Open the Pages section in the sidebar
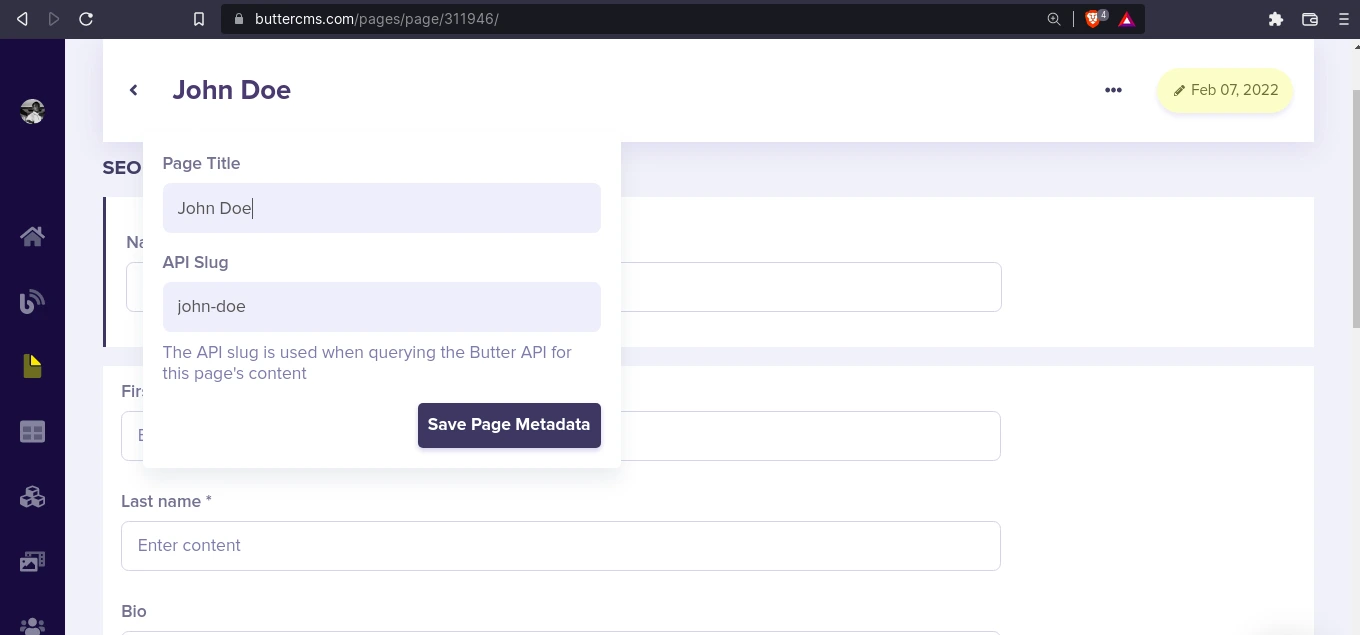1360x635 pixels. [32, 366]
